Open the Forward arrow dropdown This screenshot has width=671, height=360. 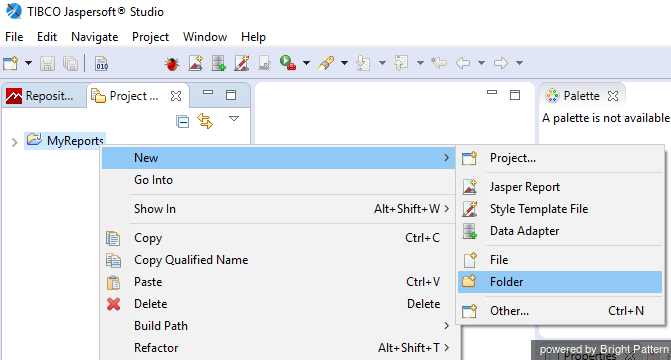coord(519,63)
